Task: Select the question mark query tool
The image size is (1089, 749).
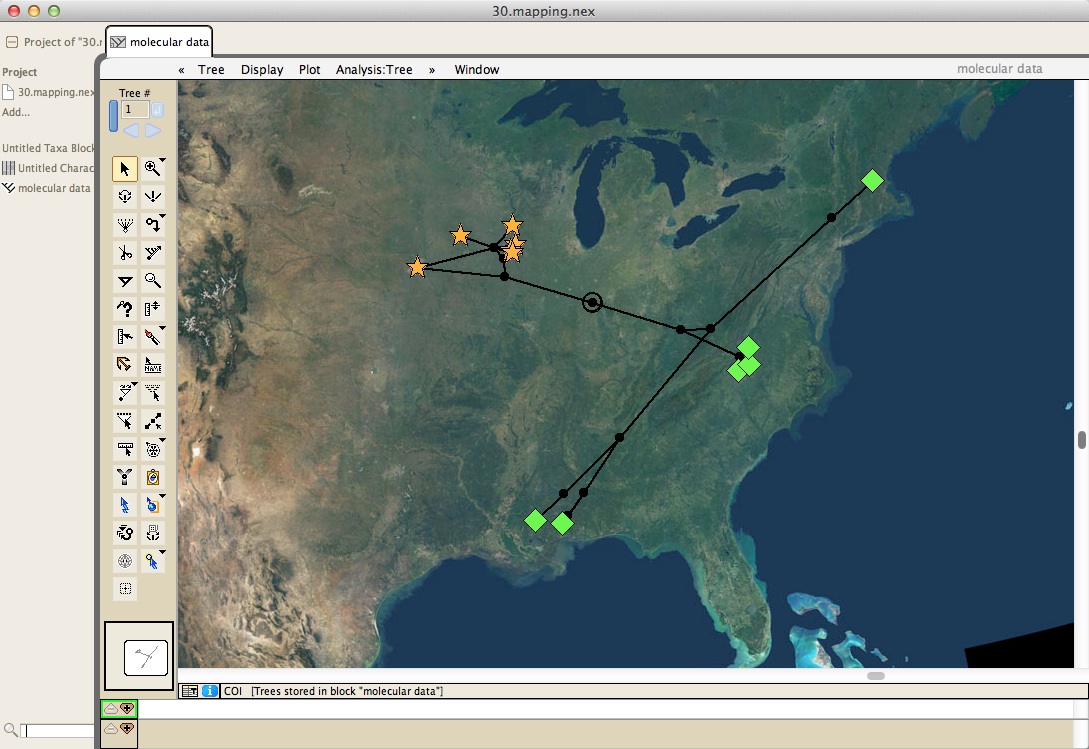Action: pos(125,309)
